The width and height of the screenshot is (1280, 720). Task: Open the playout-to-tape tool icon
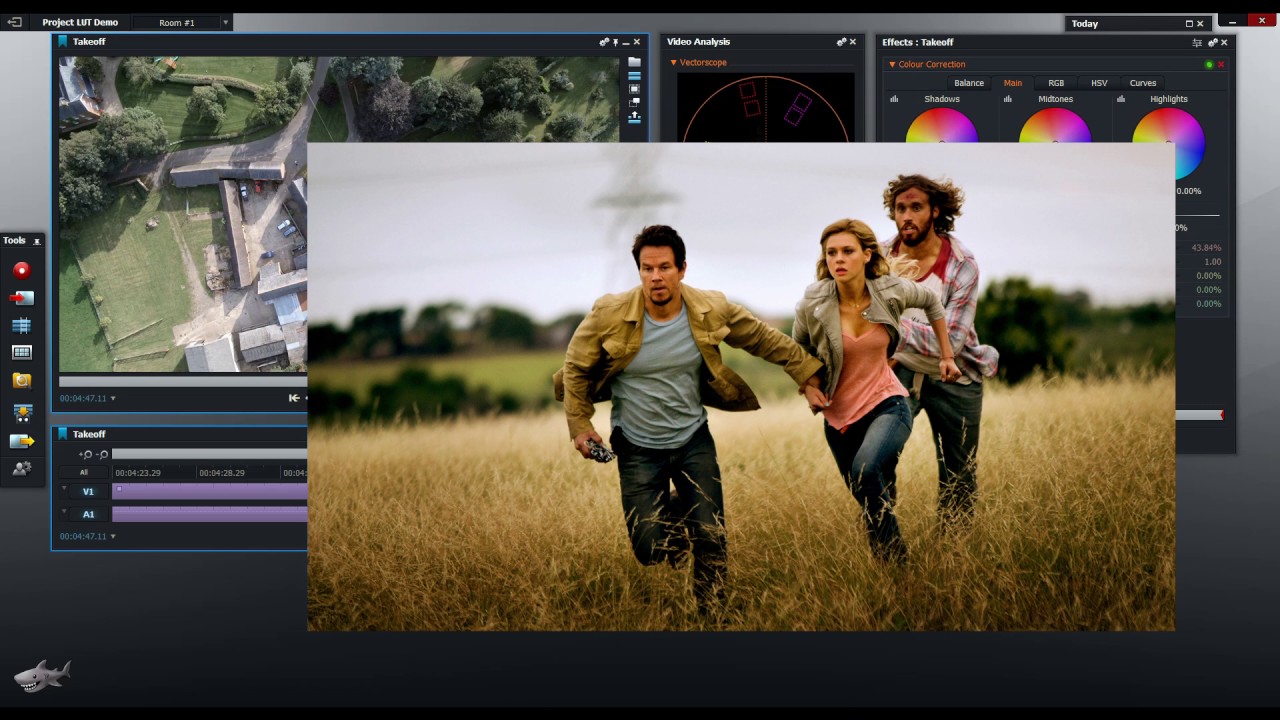coord(21,413)
